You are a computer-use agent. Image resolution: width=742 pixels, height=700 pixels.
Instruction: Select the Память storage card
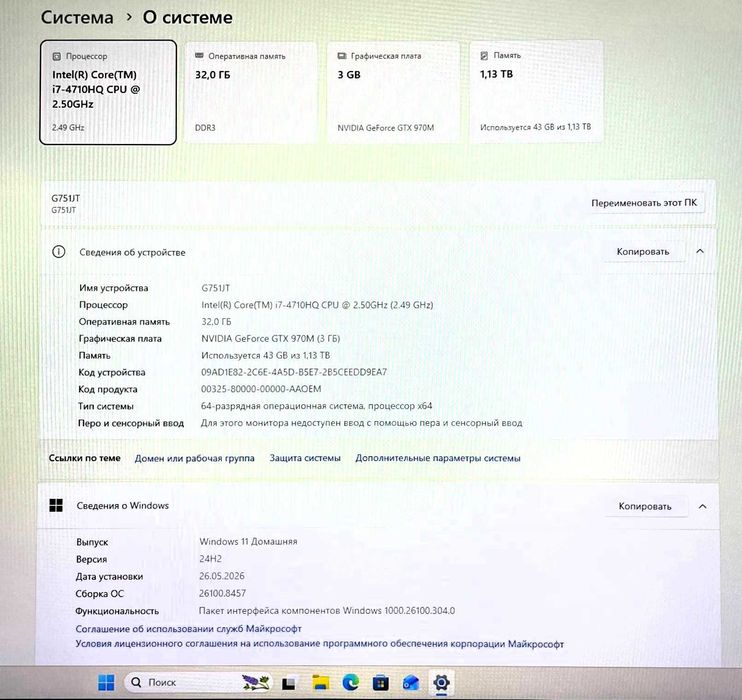point(536,91)
